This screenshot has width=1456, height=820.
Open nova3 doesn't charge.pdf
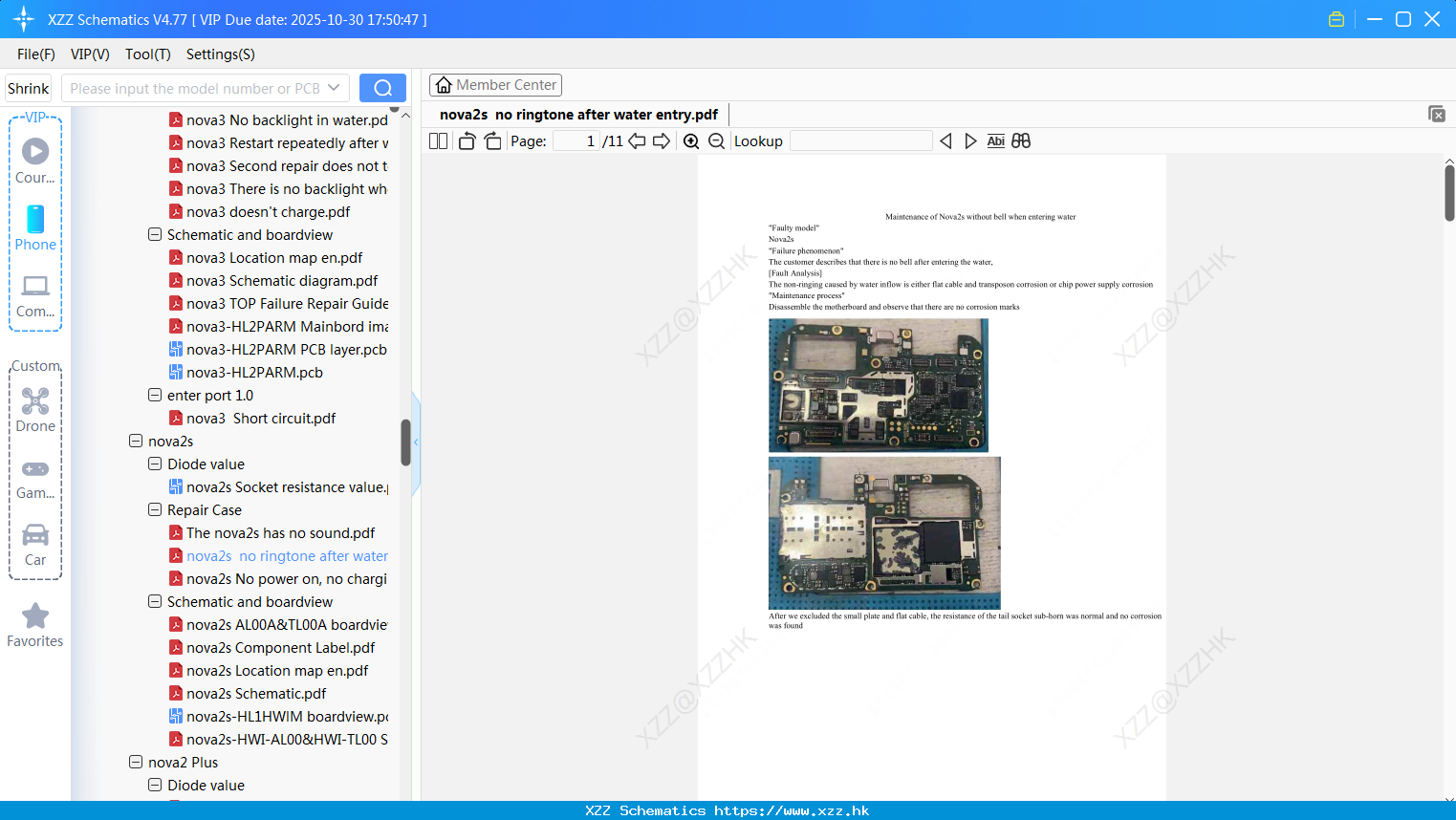pyautogui.click(x=268, y=211)
